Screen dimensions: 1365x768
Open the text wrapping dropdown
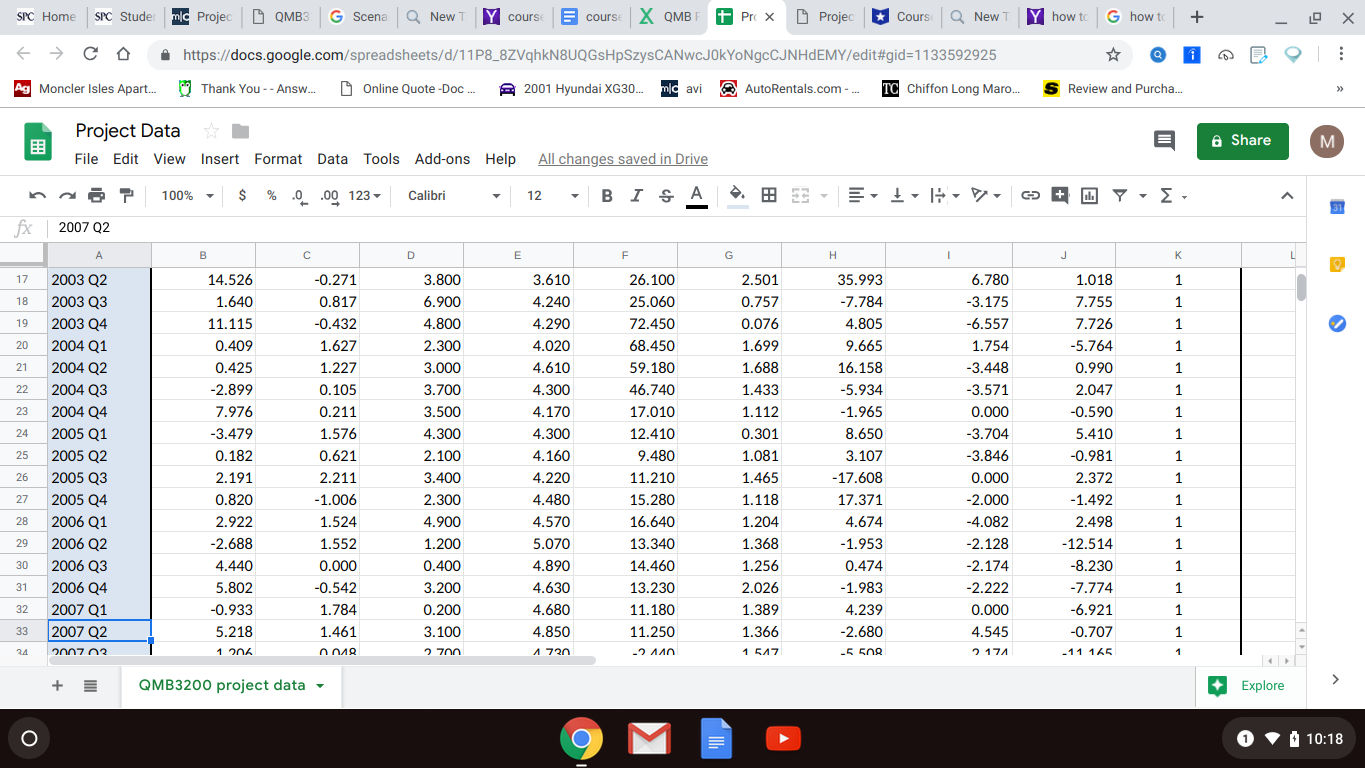click(x=945, y=196)
